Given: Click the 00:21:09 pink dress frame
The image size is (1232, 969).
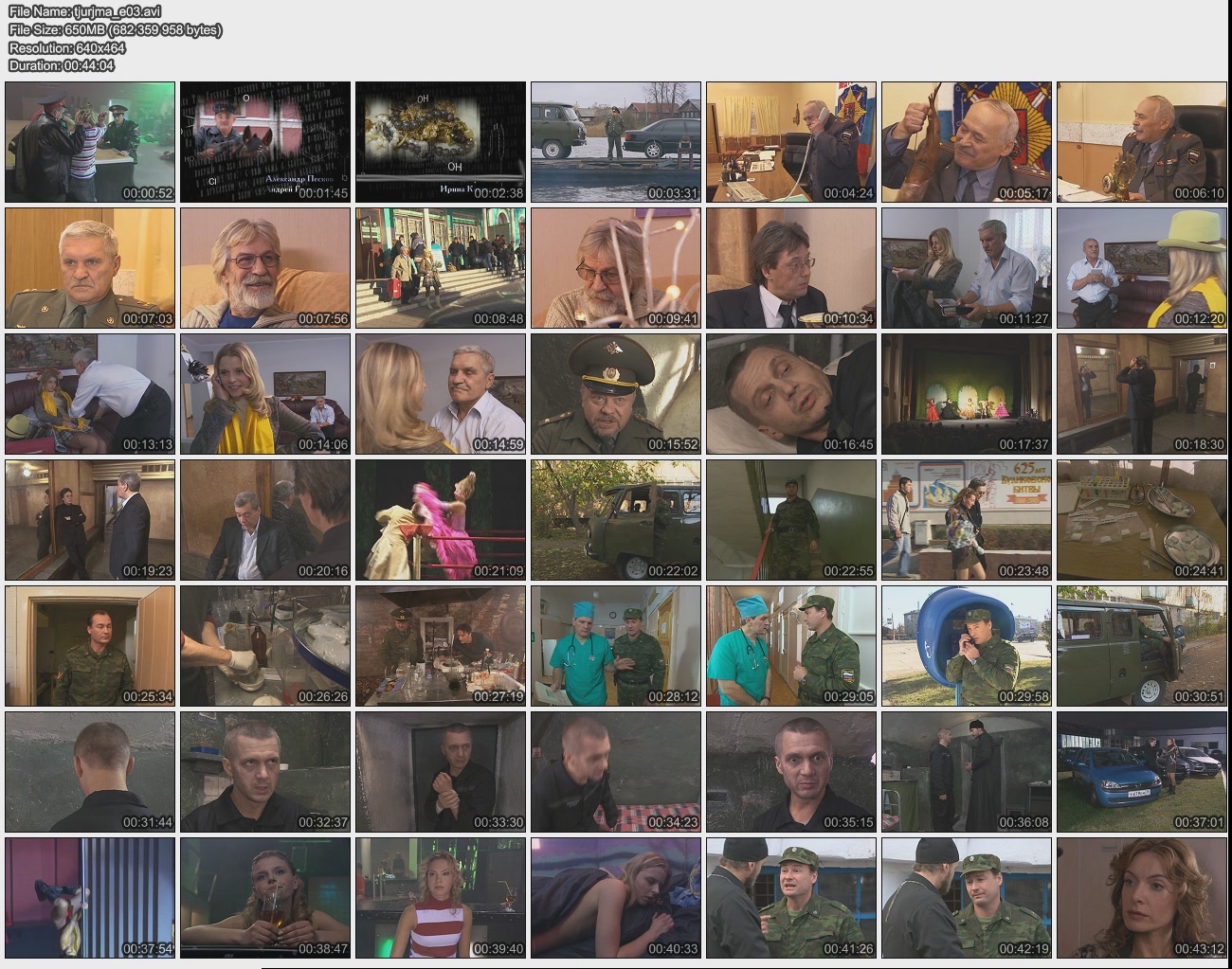Looking at the screenshot, I should point(441,520).
